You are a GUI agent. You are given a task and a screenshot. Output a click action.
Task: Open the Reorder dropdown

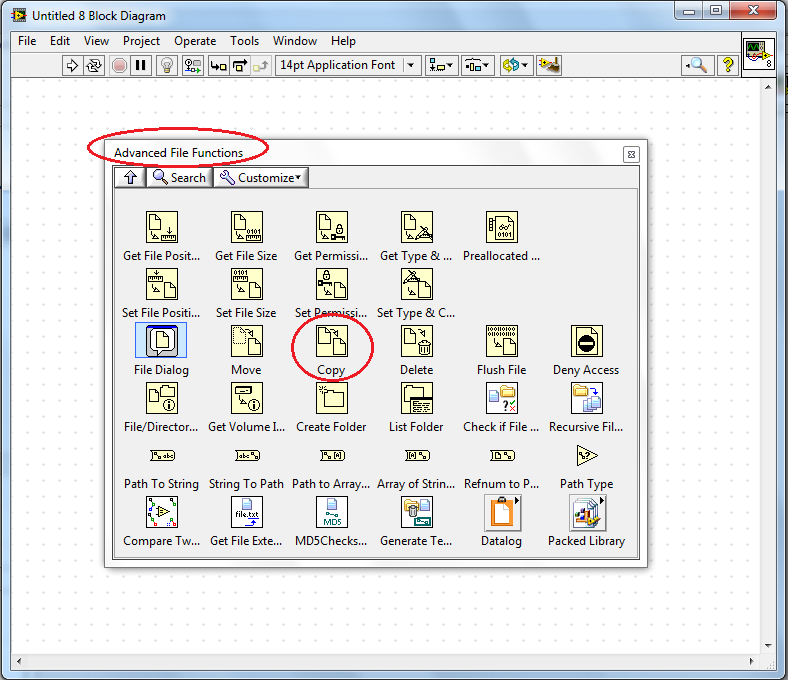pyautogui.click(x=516, y=65)
